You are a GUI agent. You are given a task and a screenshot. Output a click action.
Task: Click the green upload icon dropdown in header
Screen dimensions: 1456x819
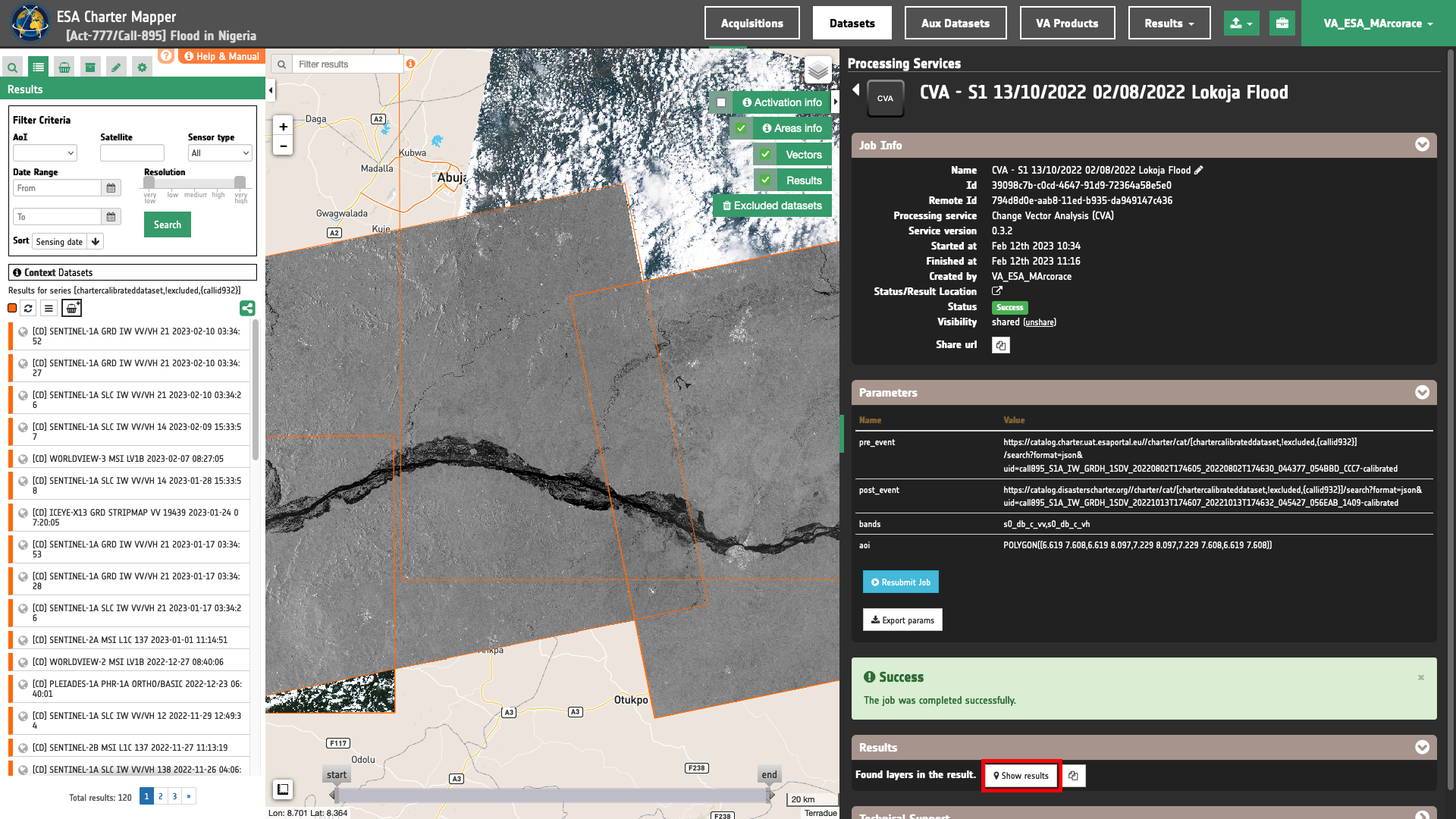[1241, 24]
